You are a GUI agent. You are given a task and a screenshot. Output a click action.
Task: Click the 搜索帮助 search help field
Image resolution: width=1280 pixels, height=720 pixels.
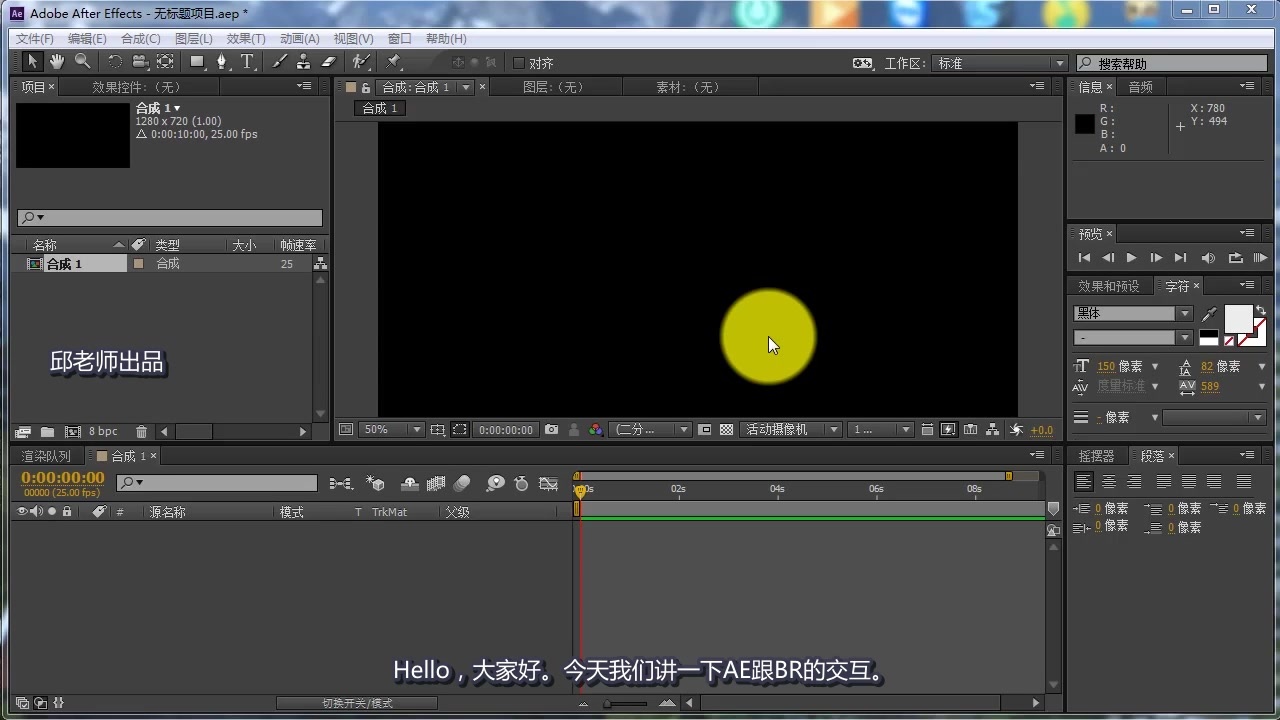[1170, 63]
